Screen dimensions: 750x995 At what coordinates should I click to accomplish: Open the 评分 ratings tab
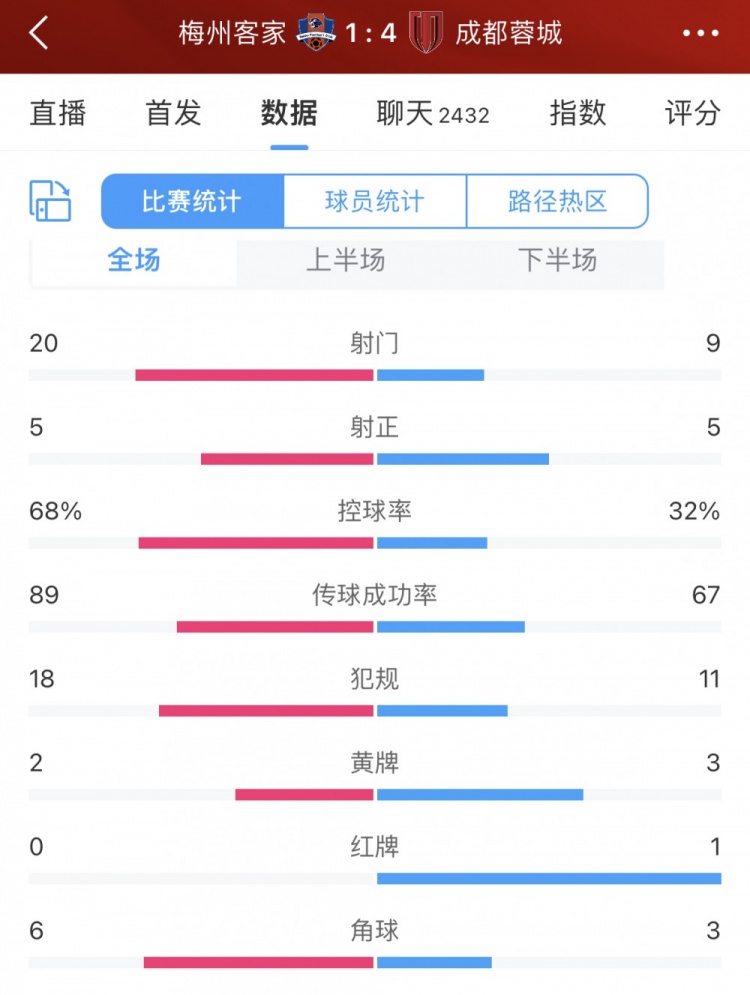pyautogui.click(x=692, y=113)
